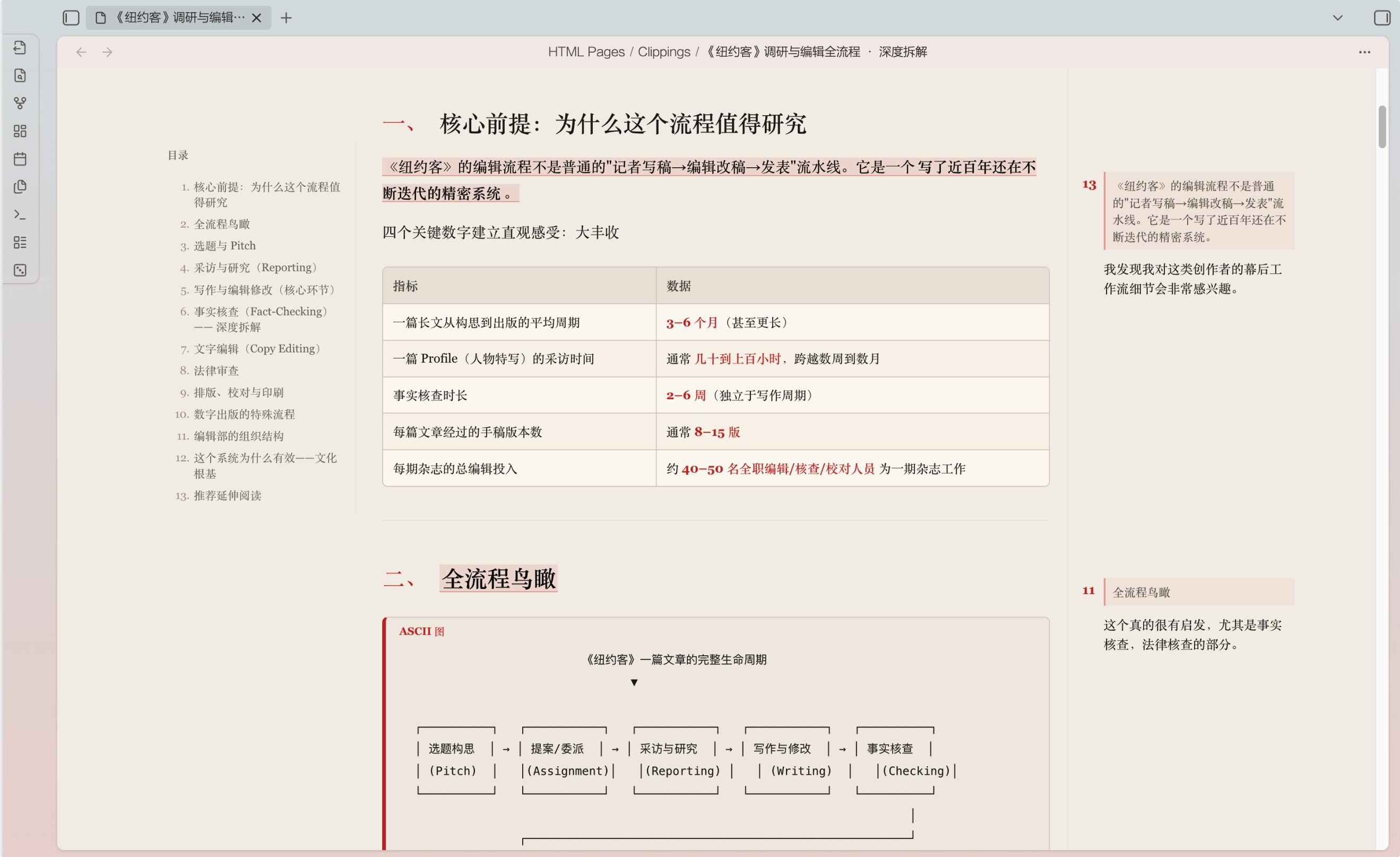Navigate back with left arrow

tap(81, 52)
